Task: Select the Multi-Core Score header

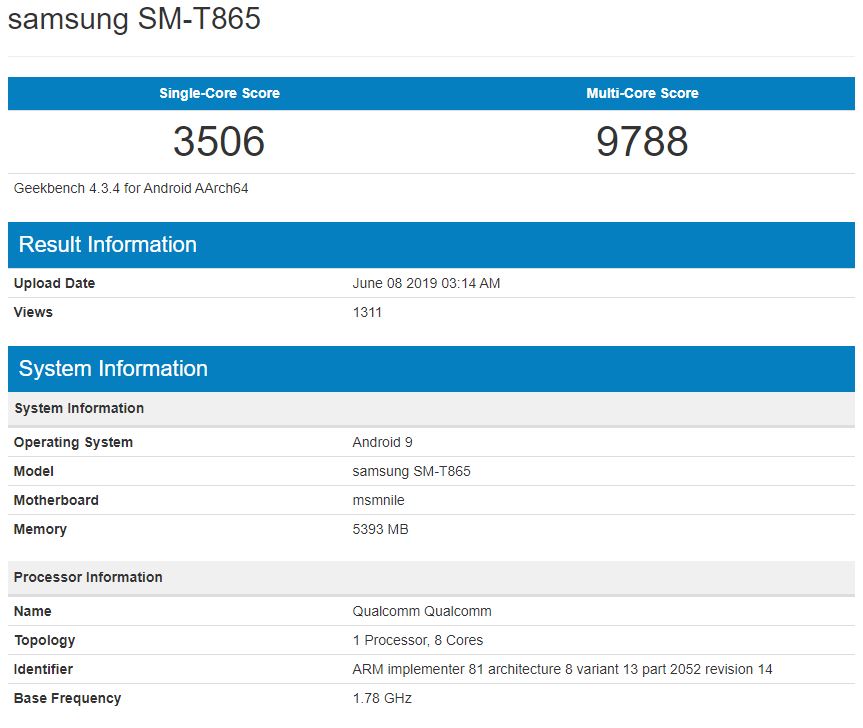Action: [642, 93]
